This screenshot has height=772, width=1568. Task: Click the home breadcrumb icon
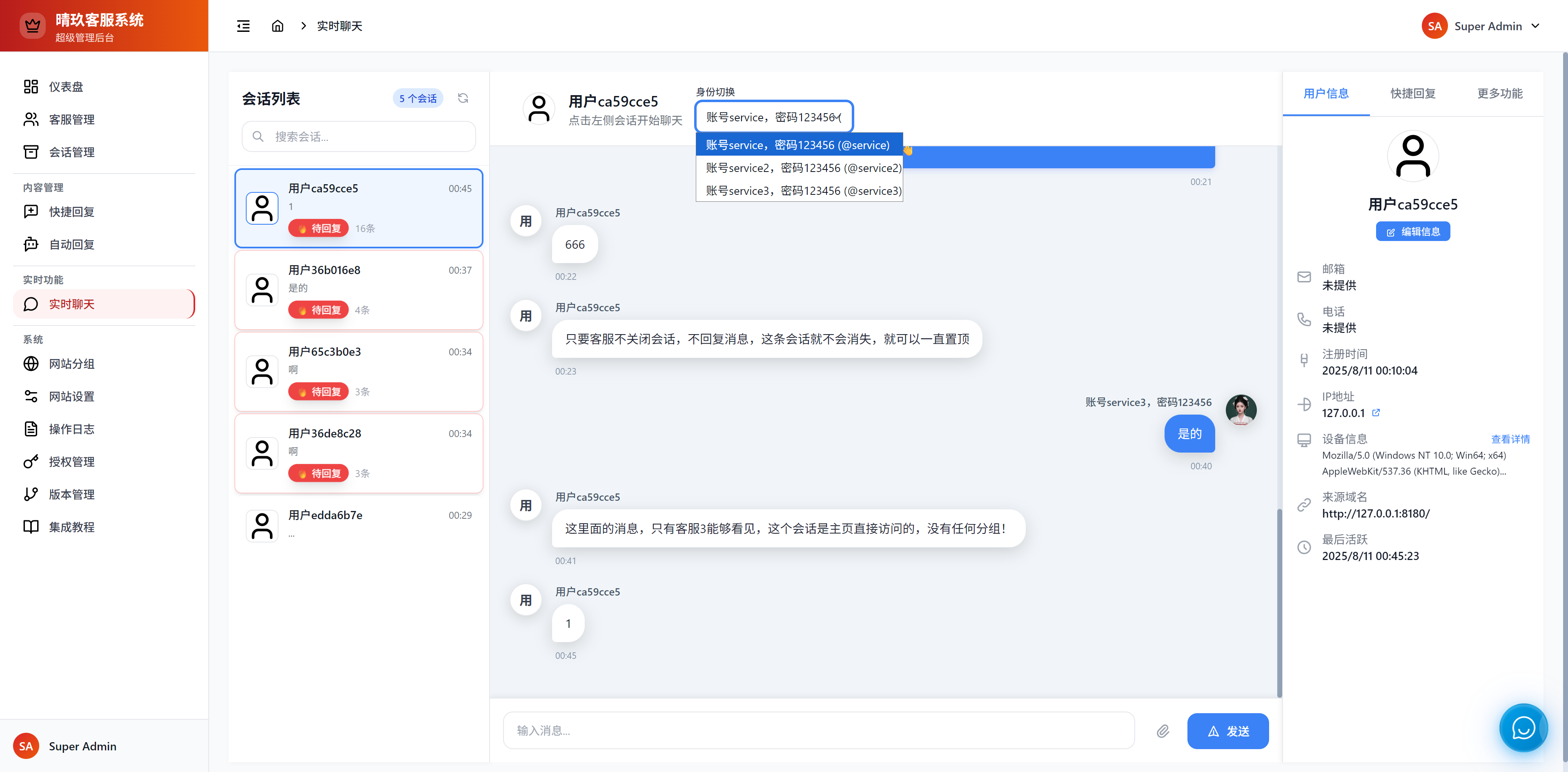pos(278,26)
